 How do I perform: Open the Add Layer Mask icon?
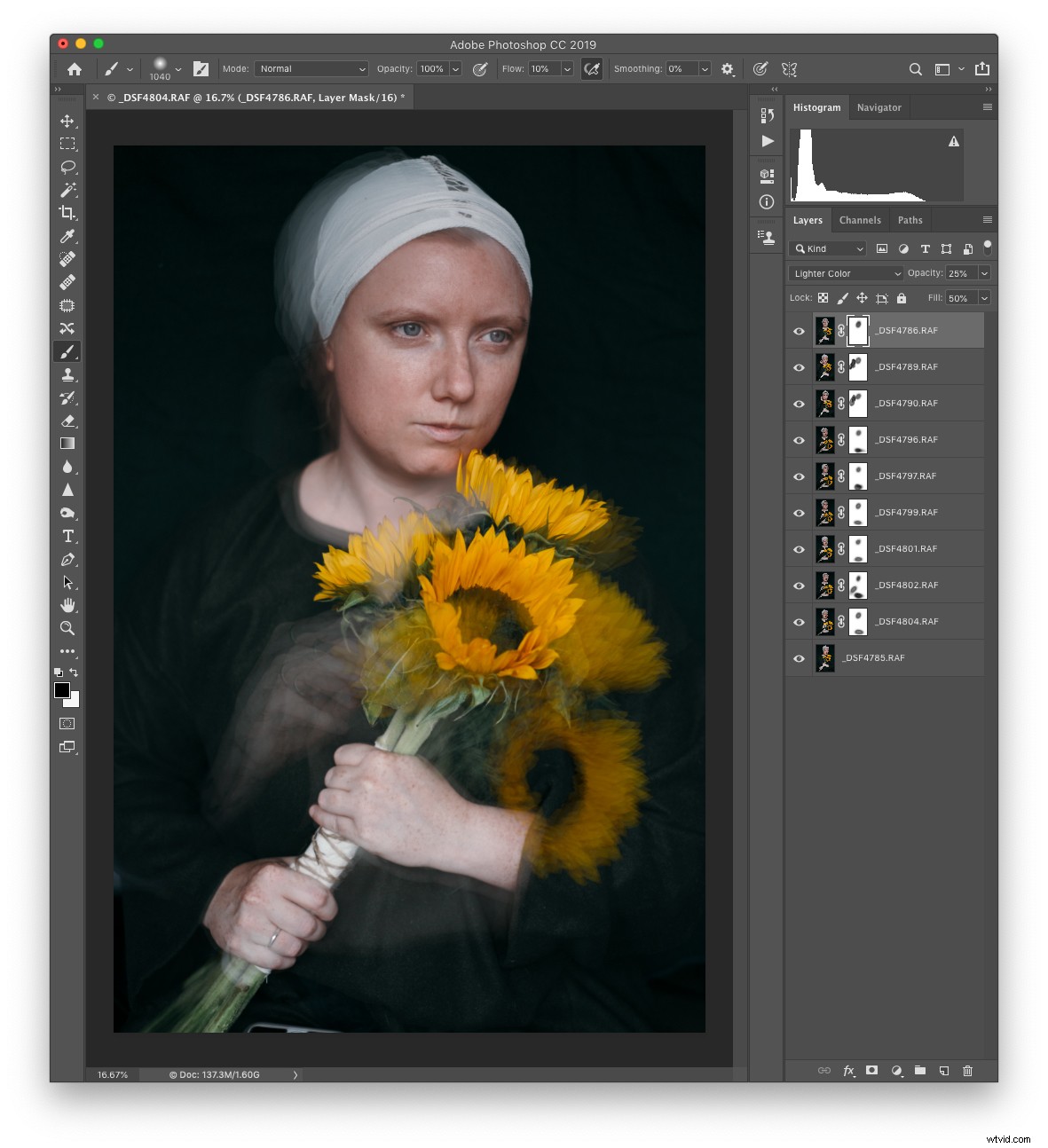pyautogui.click(x=872, y=1071)
